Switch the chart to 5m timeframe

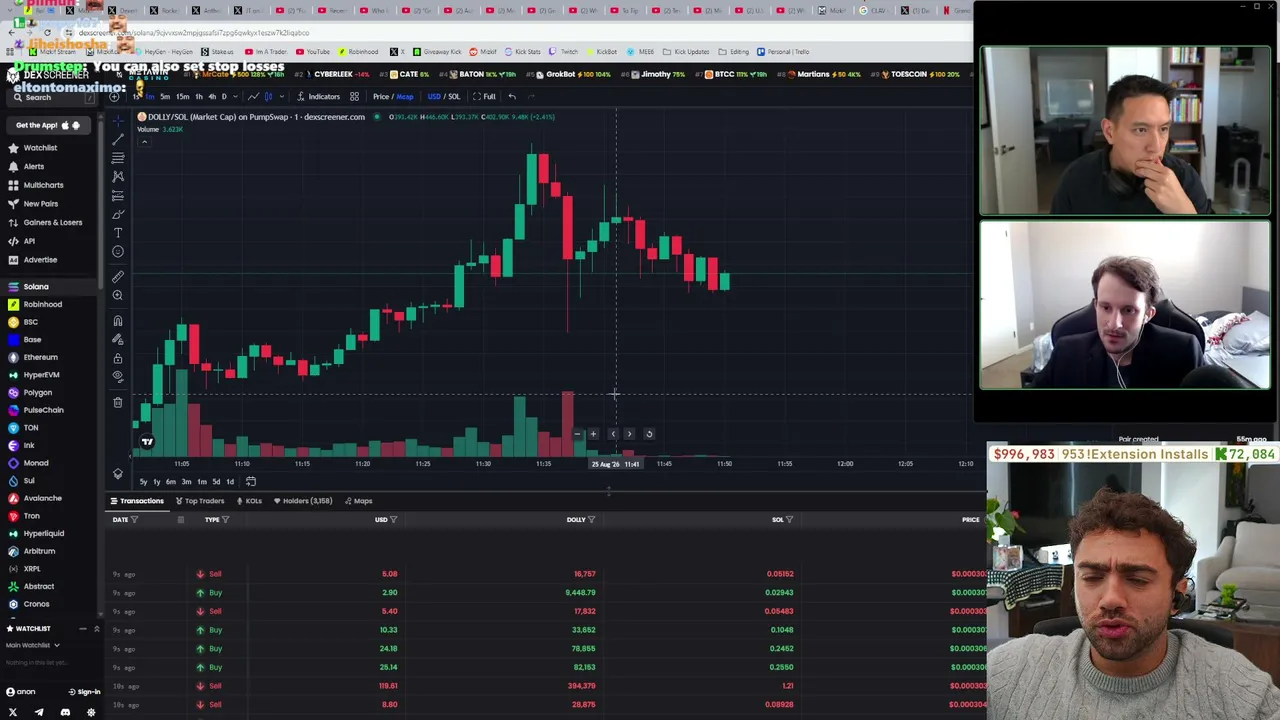(x=166, y=96)
